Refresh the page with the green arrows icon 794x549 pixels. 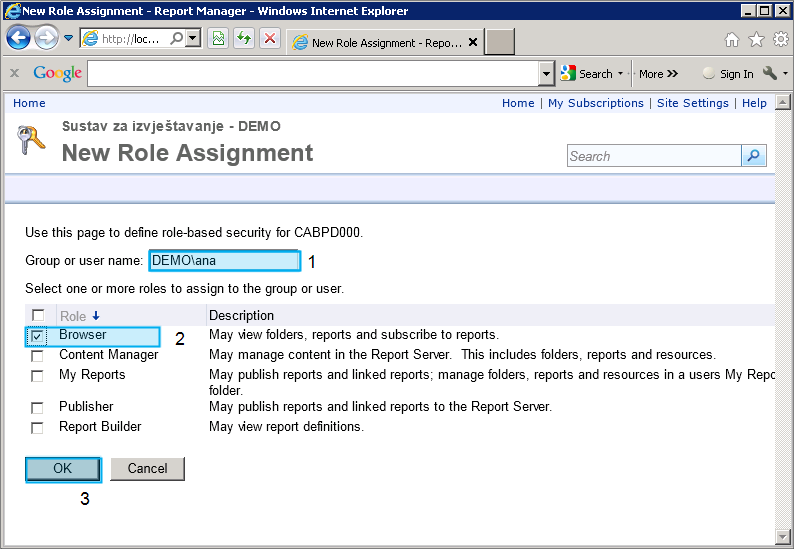coord(244,38)
